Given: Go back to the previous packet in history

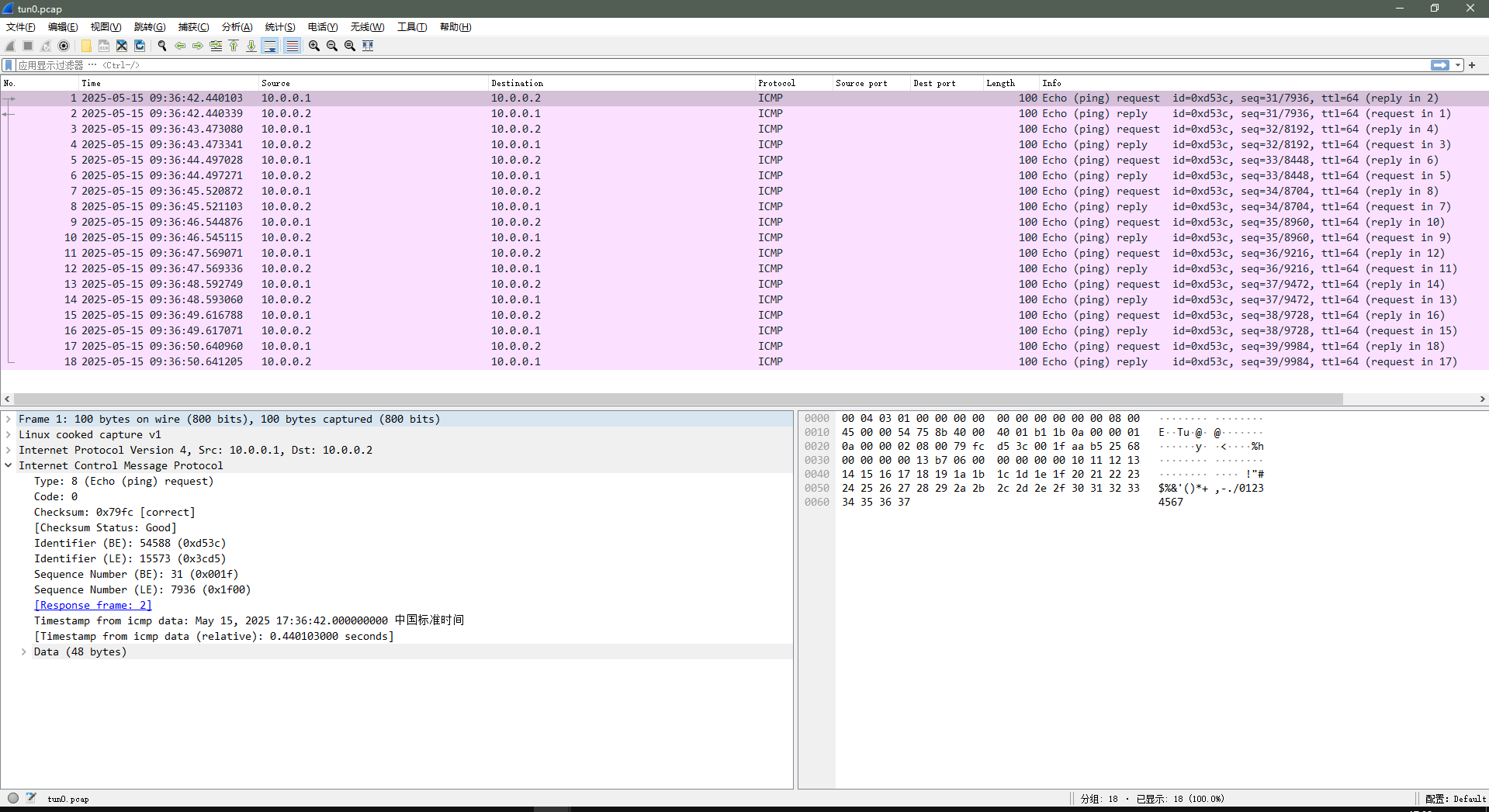Looking at the screenshot, I should (180, 46).
